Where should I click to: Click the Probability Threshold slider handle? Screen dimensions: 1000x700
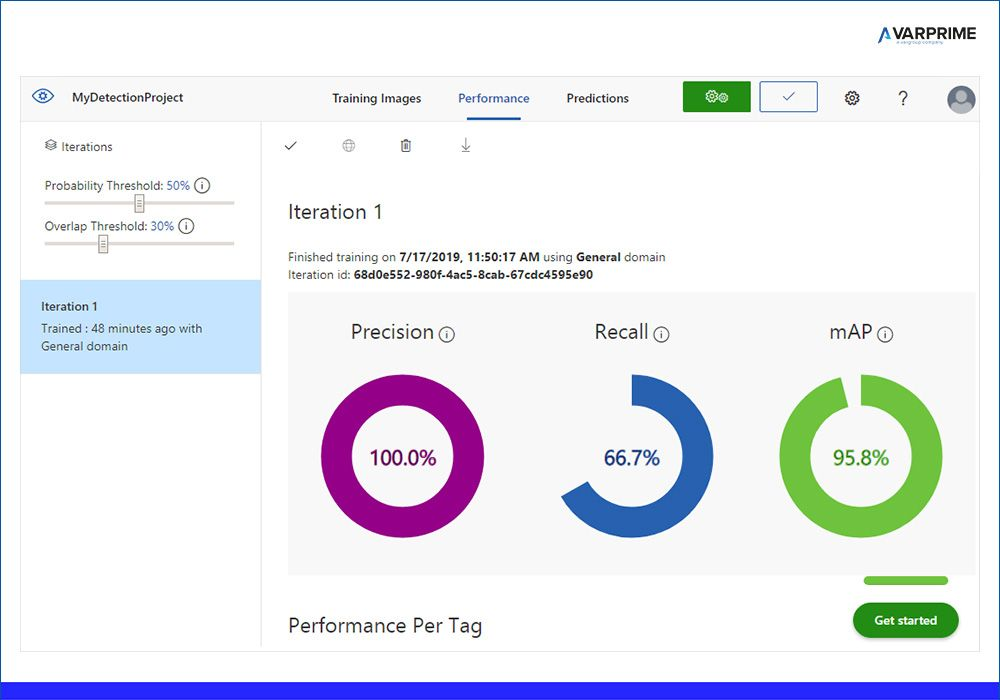(139, 203)
